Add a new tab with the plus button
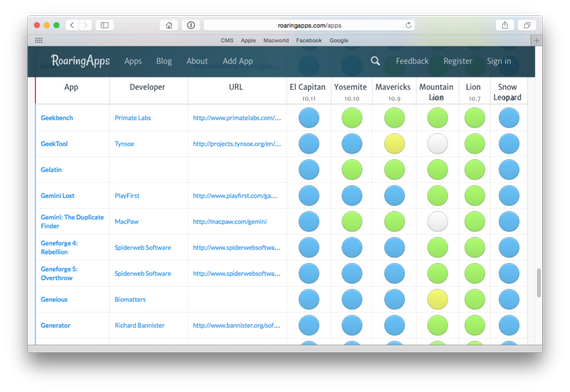The image size is (570, 392). [537, 40]
